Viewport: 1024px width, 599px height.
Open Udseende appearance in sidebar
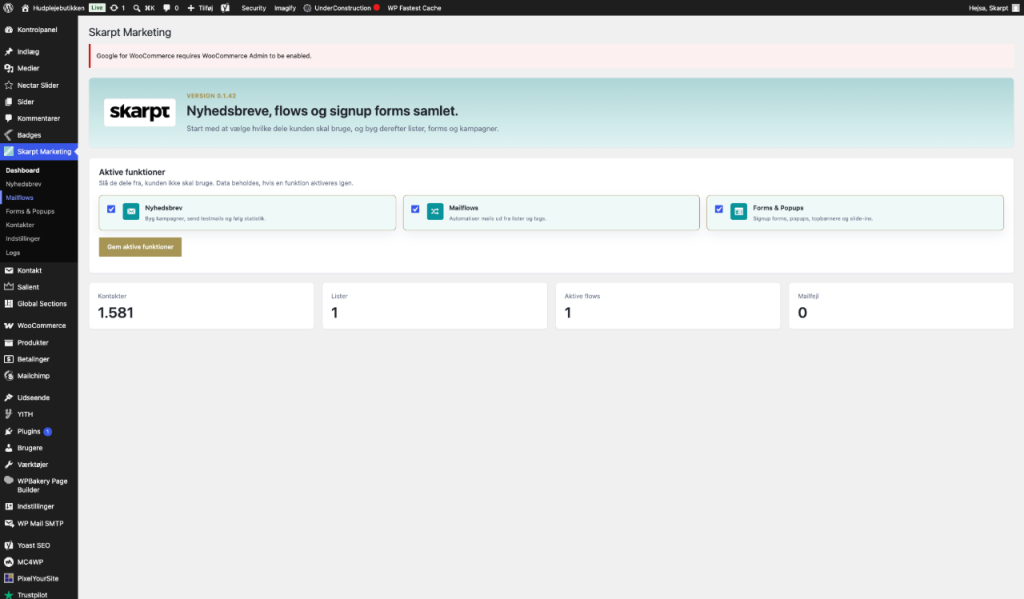pos(39,398)
